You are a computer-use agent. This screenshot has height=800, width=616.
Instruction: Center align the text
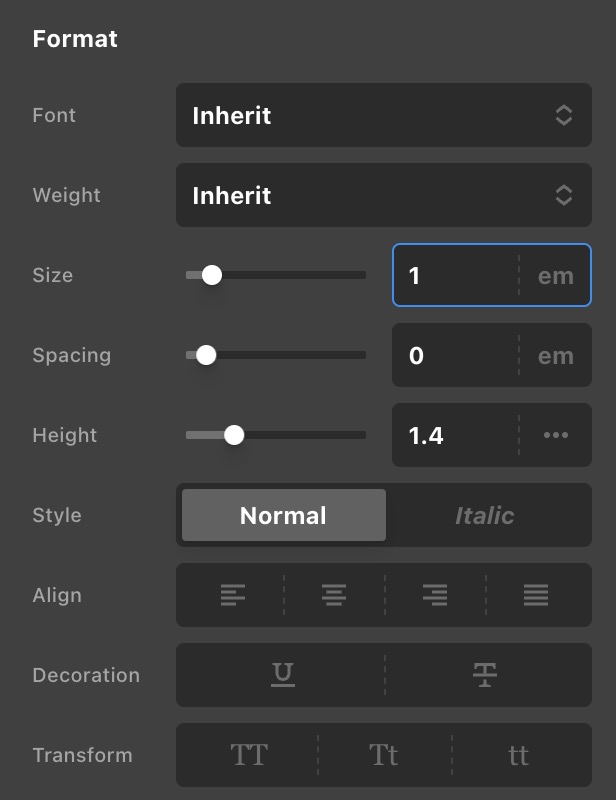[x=334, y=595]
